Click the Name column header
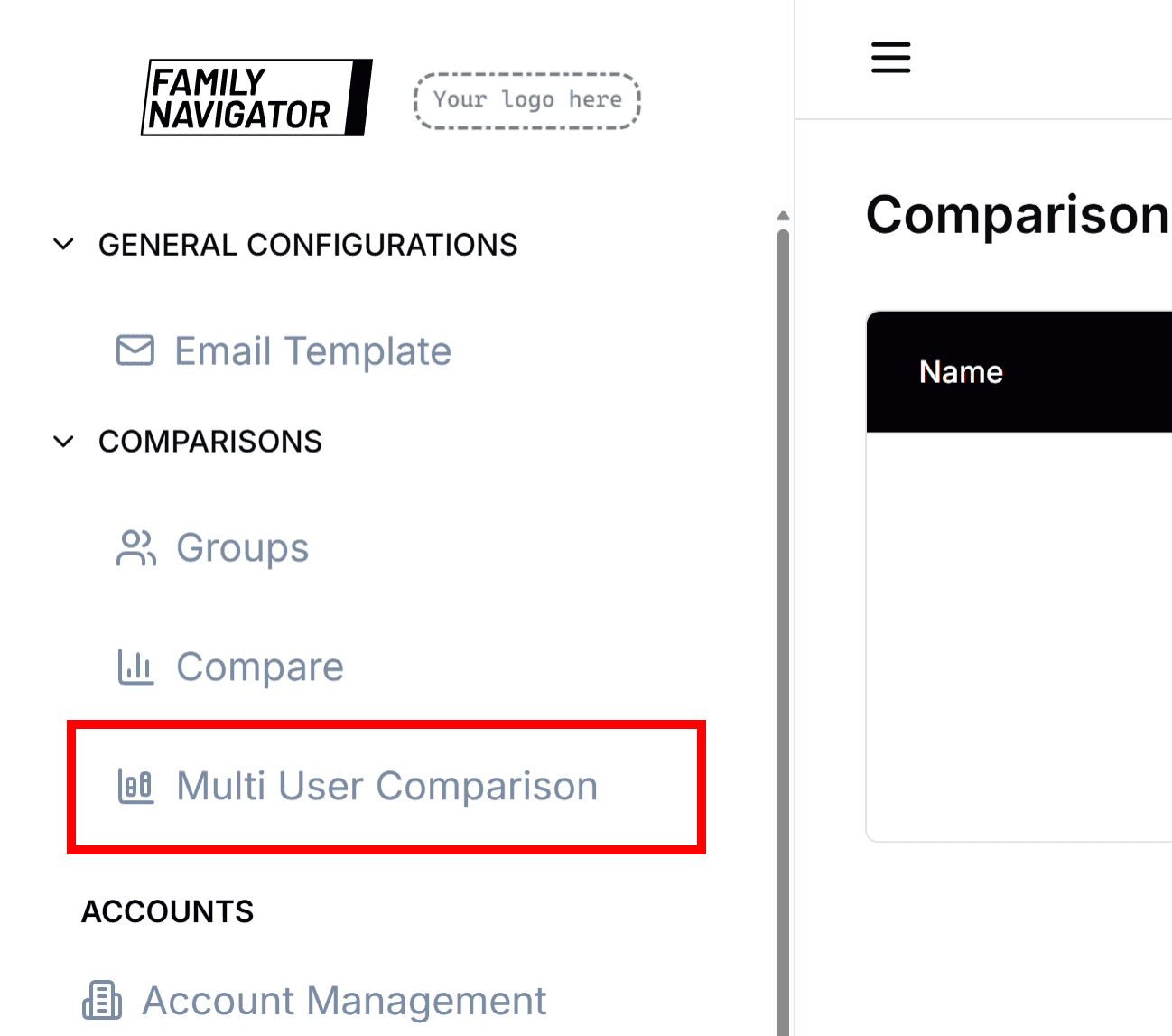The height and width of the screenshot is (1036, 1172). [x=961, y=371]
